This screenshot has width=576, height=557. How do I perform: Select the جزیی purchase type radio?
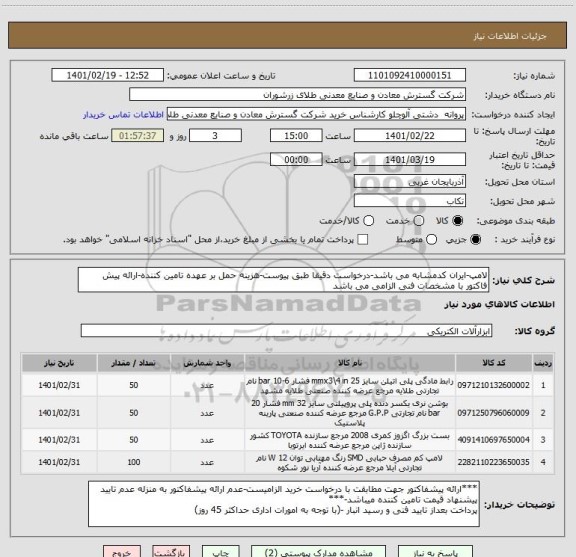(x=476, y=240)
